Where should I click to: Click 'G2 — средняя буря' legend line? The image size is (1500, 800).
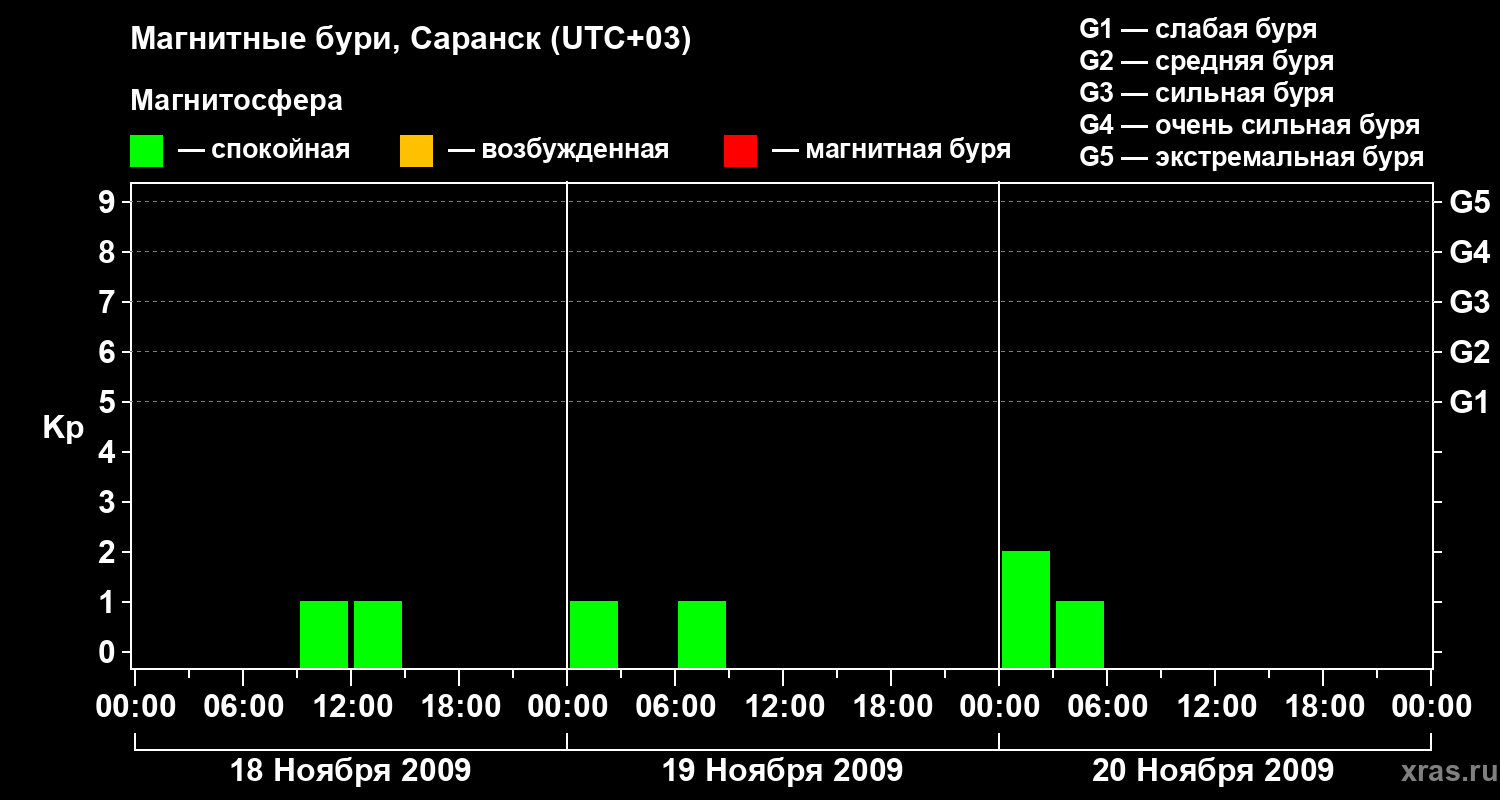click(x=1207, y=61)
